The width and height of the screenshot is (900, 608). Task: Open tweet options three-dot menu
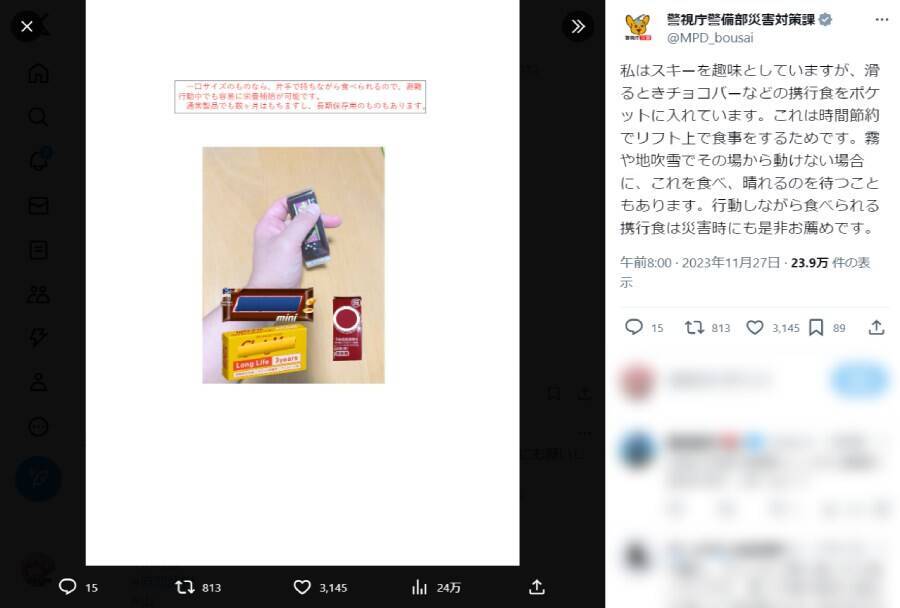(882, 20)
